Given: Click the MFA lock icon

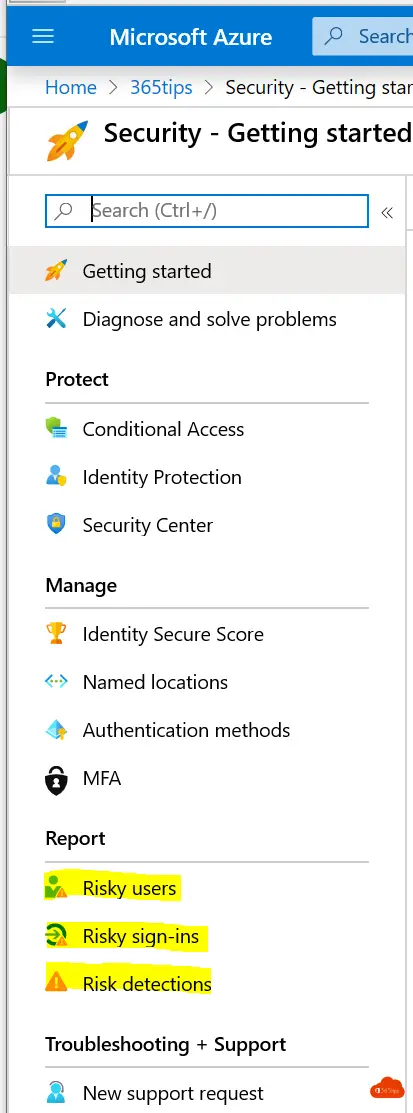Looking at the screenshot, I should point(56,779).
